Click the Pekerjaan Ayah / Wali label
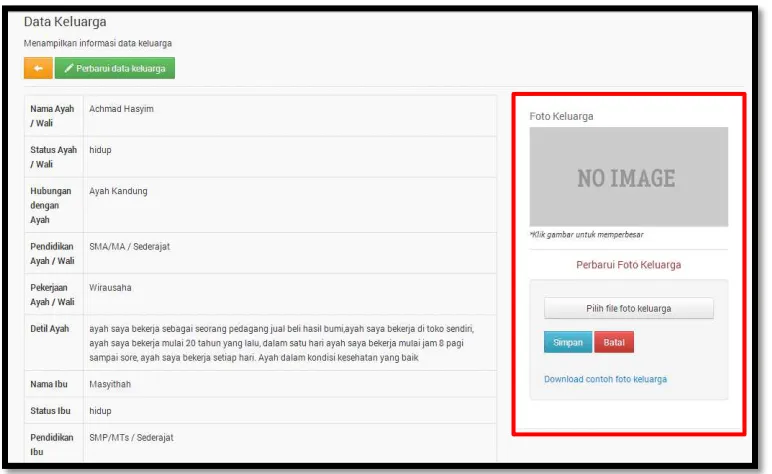 52,294
